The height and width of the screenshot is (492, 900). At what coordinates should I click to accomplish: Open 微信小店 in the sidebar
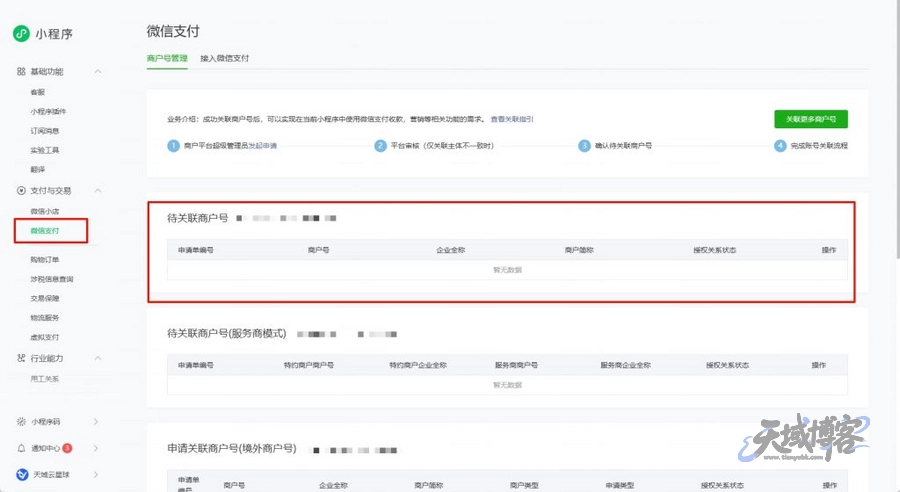45,211
